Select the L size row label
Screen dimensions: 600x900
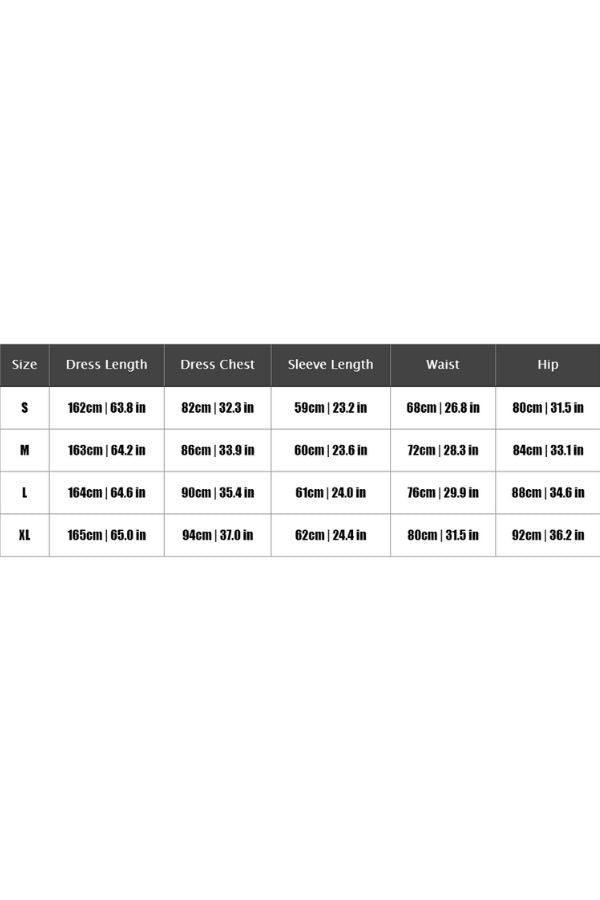pyautogui.click(x=24, y=493)
